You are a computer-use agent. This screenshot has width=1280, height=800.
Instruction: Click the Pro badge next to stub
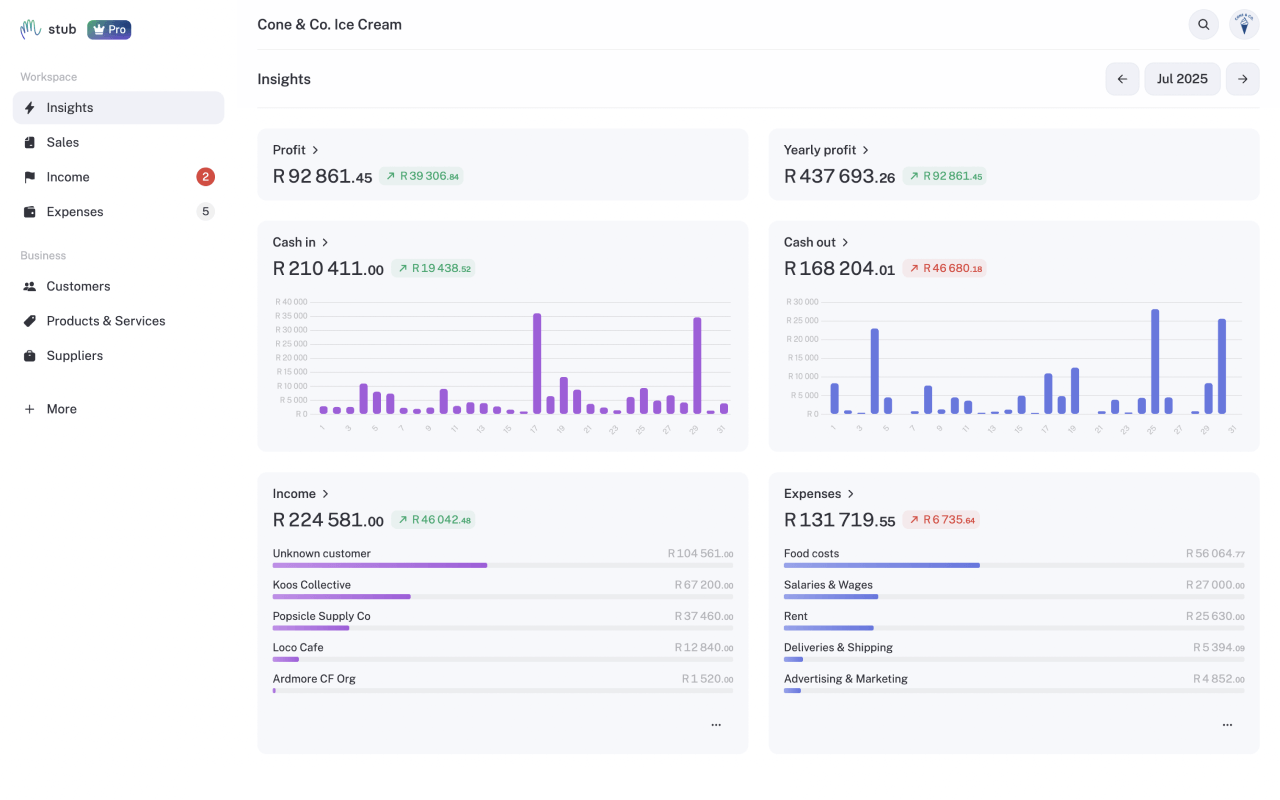[109, 29]
